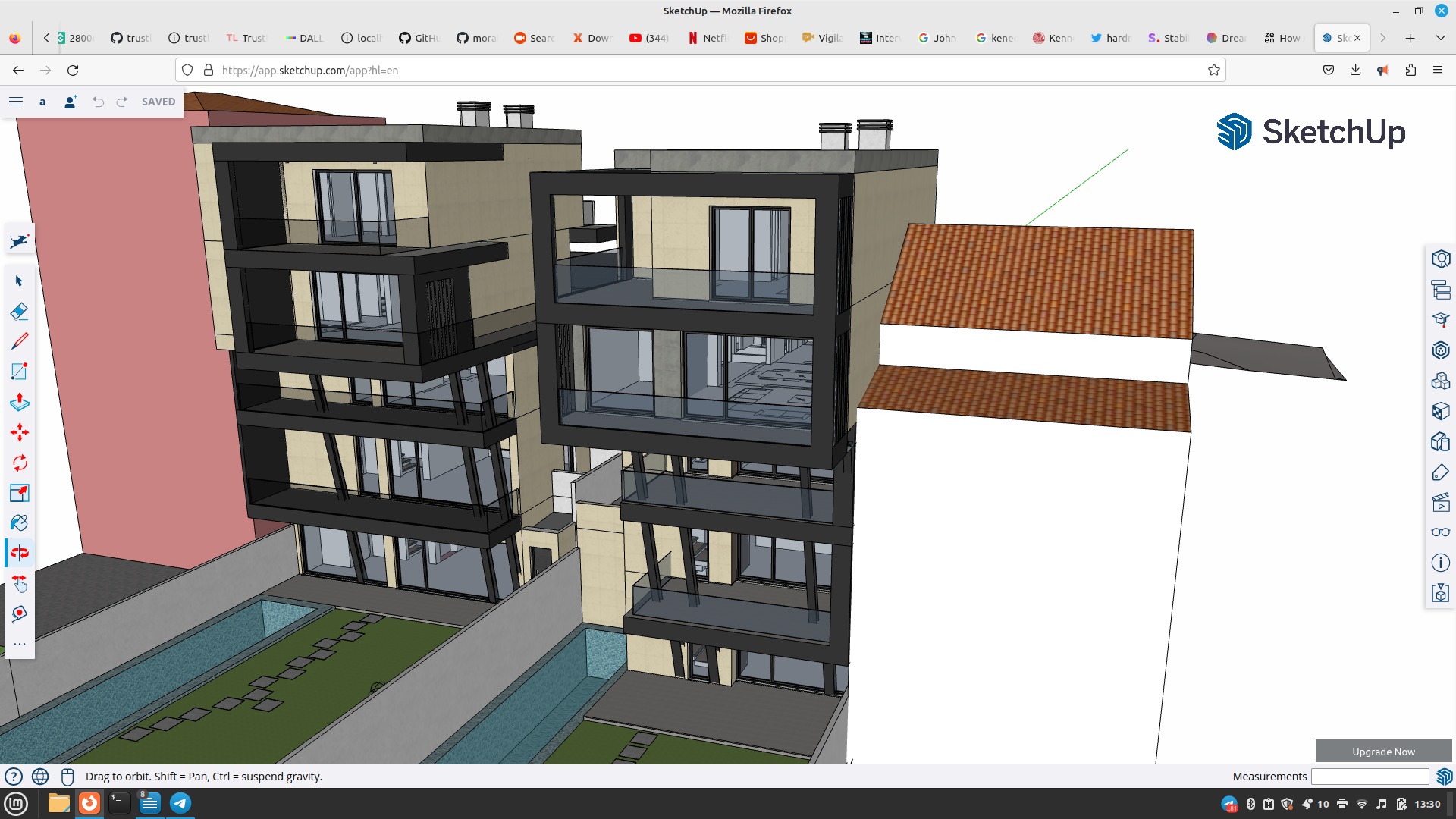Select the Push/Pull tool
Screen dimensions: 1456x819
click(20, 402)
